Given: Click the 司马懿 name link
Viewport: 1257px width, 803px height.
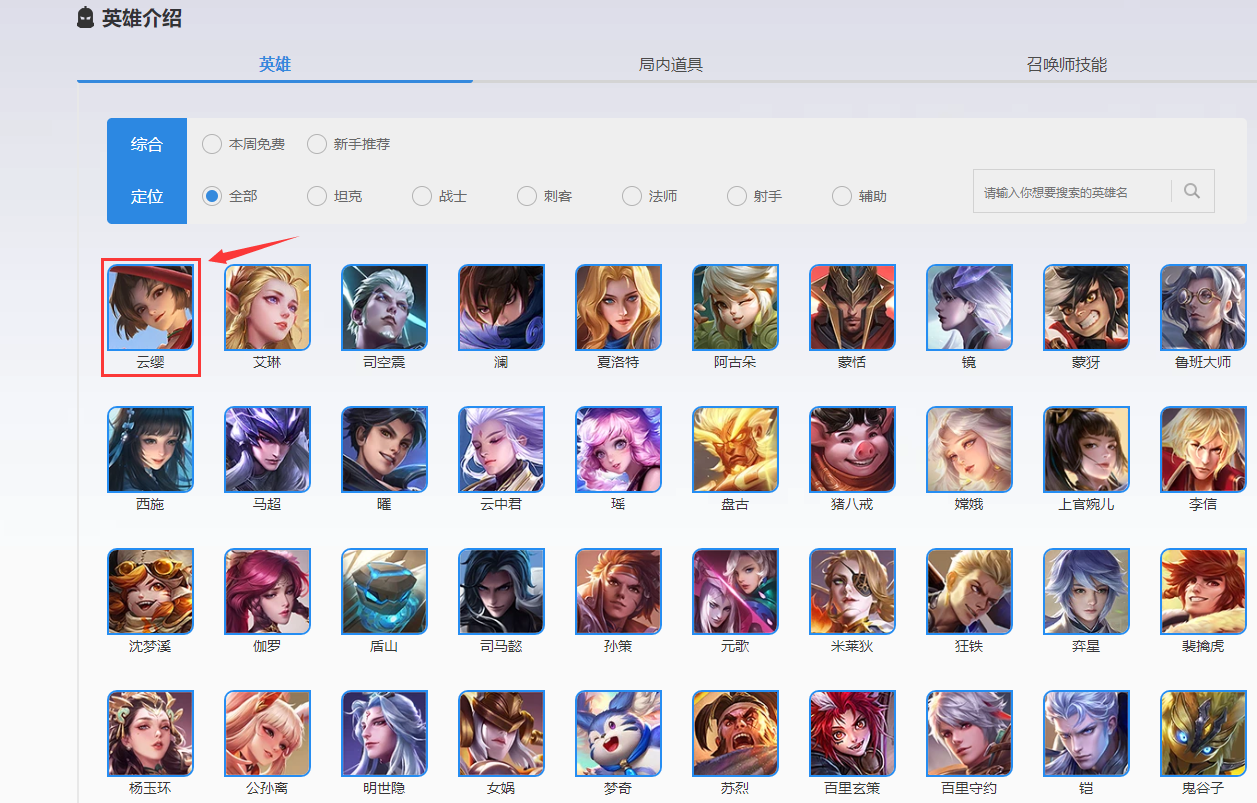Looking at the screenshot, I should (x=501, y=646).
